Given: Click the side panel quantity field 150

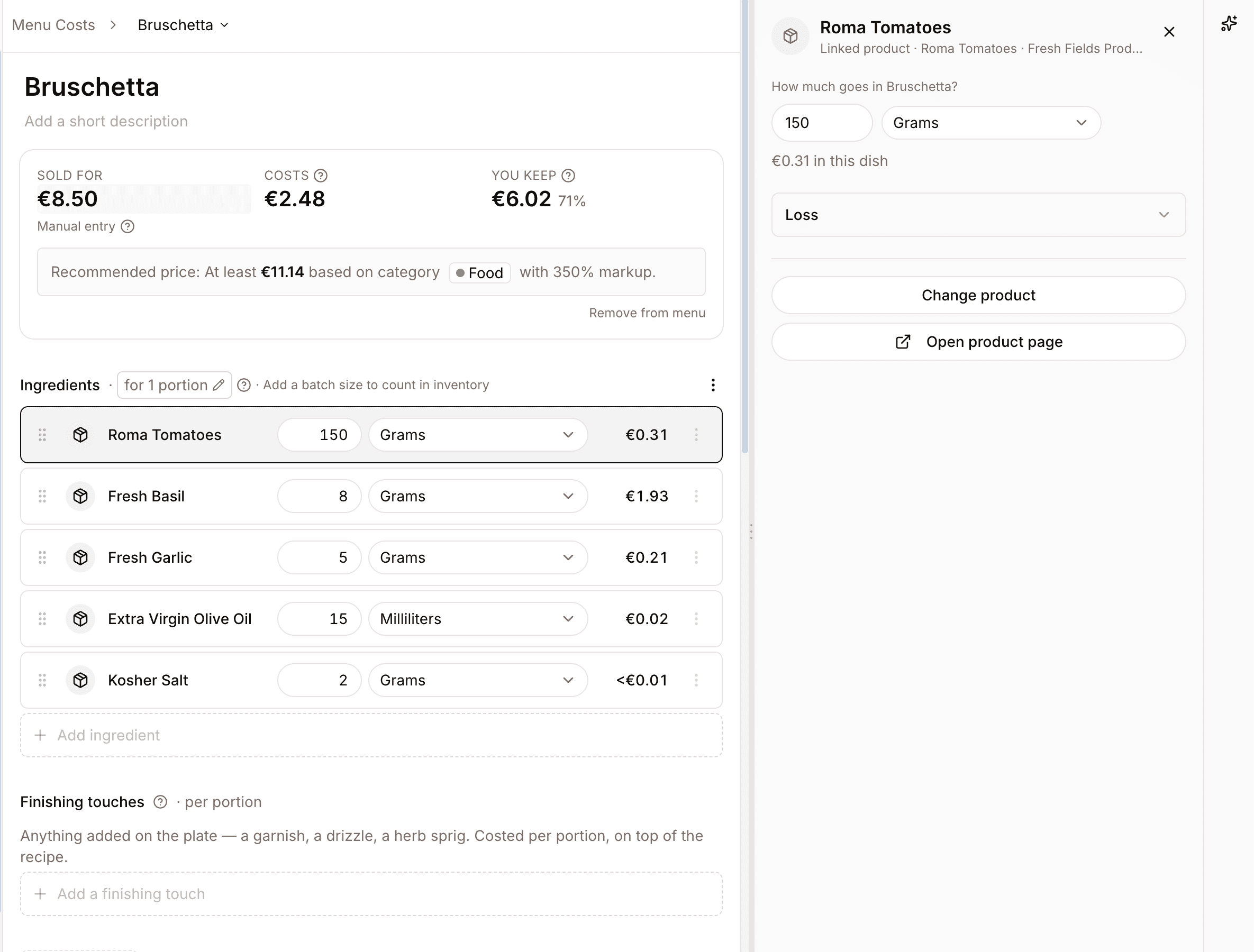Looking at the screenshot, I should click(821, 123).
